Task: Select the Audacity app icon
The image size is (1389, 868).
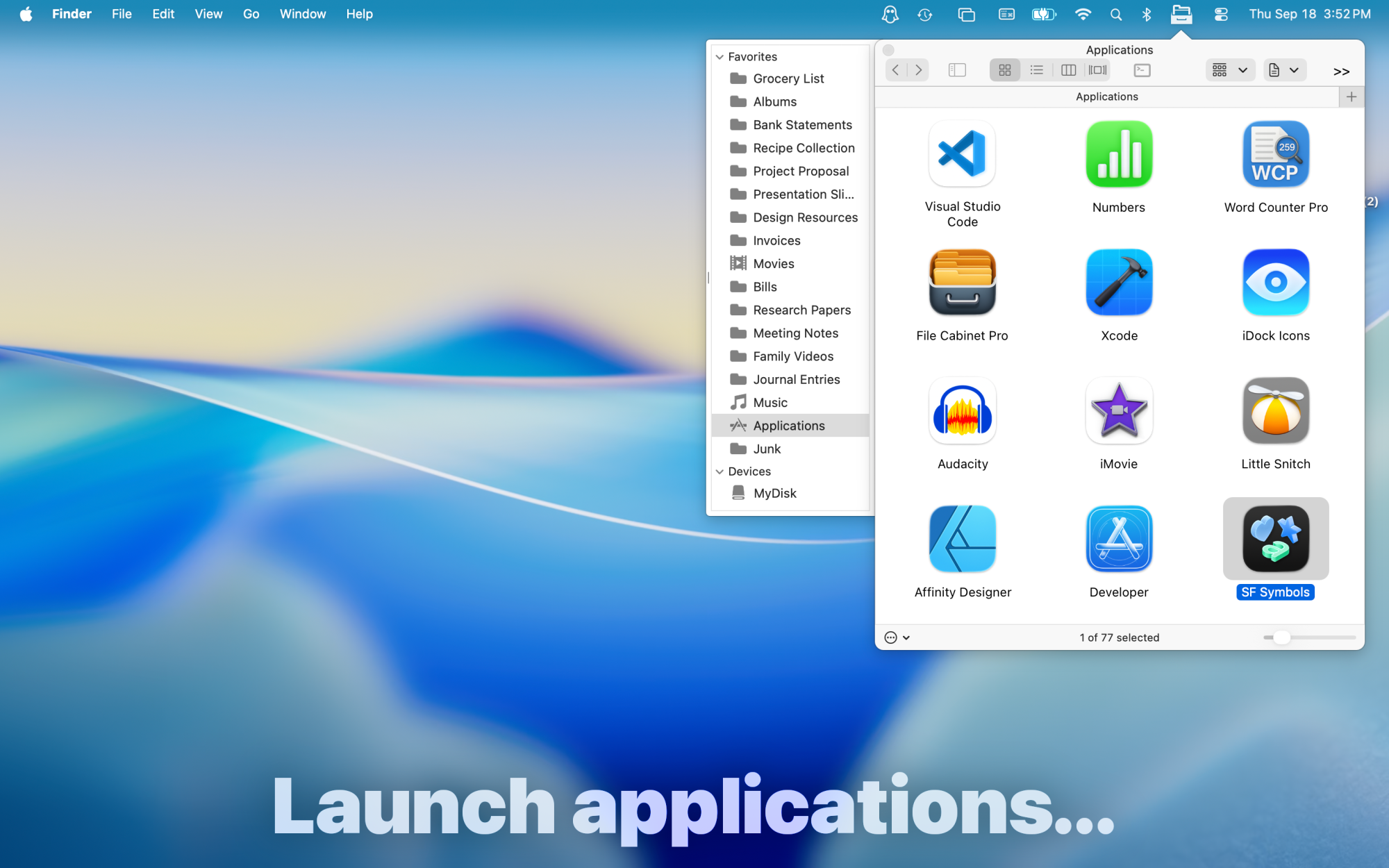Action: 962,411
